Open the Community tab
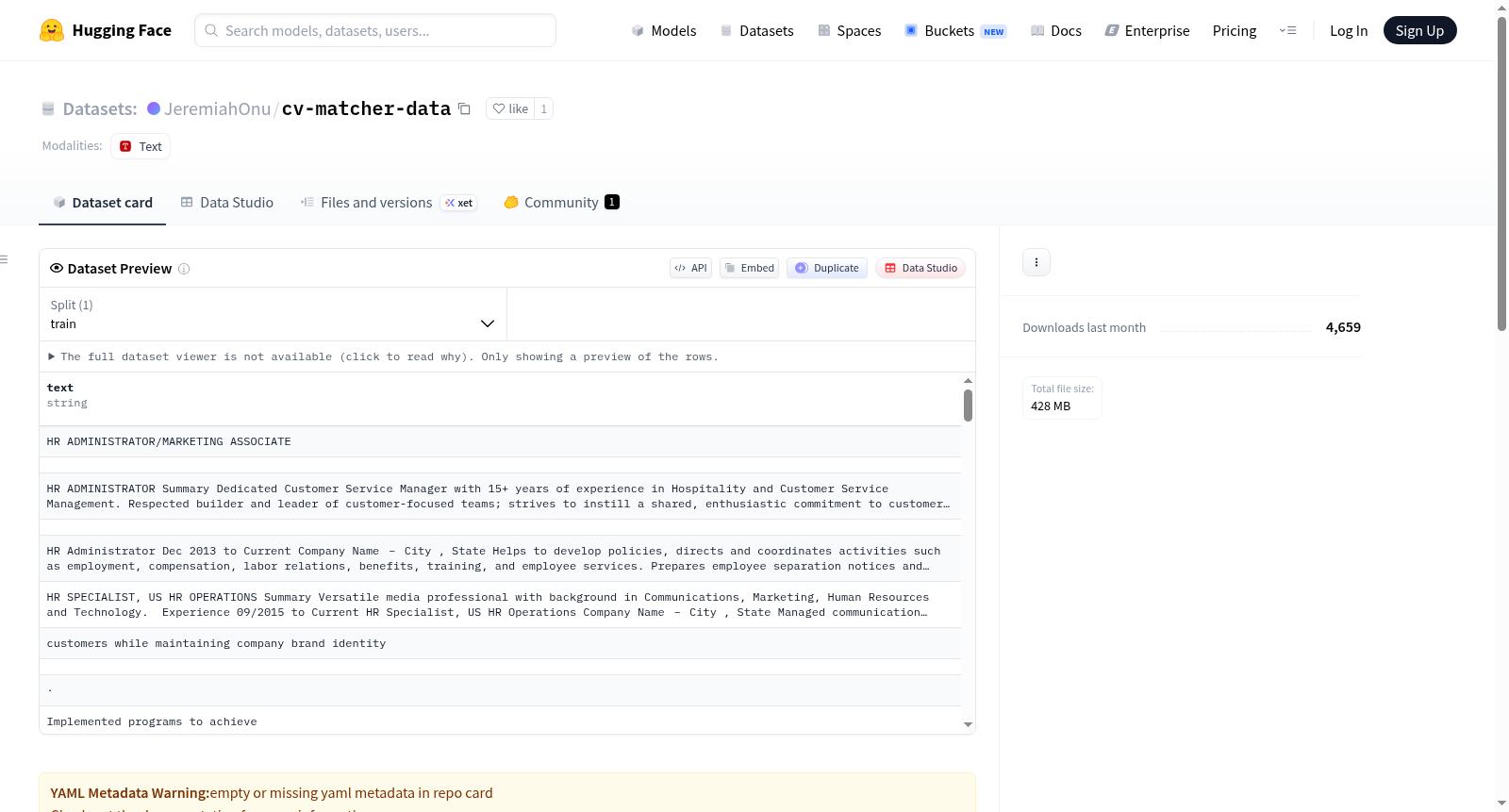1509x812 pixels. point(561,203)
